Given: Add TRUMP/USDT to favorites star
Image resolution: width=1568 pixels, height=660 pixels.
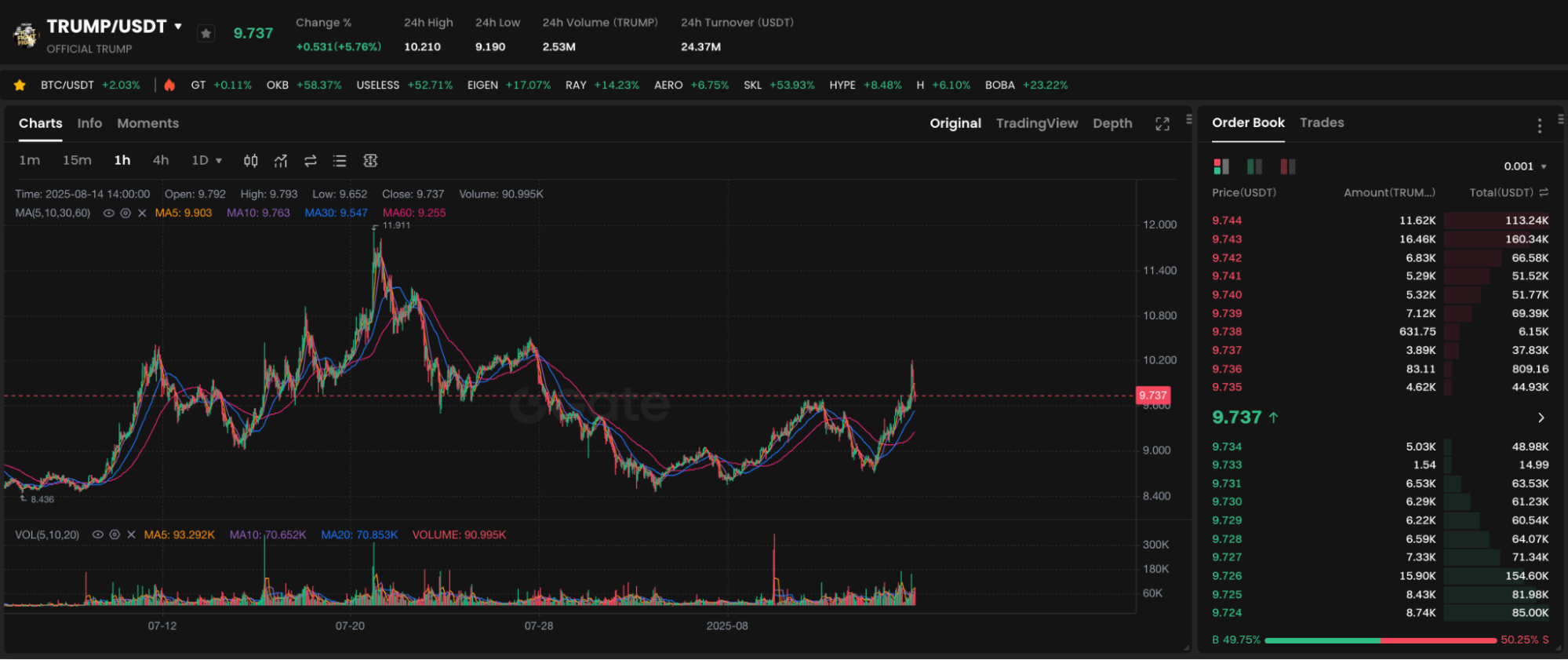Looking at the screenshot, I should 206,34.
